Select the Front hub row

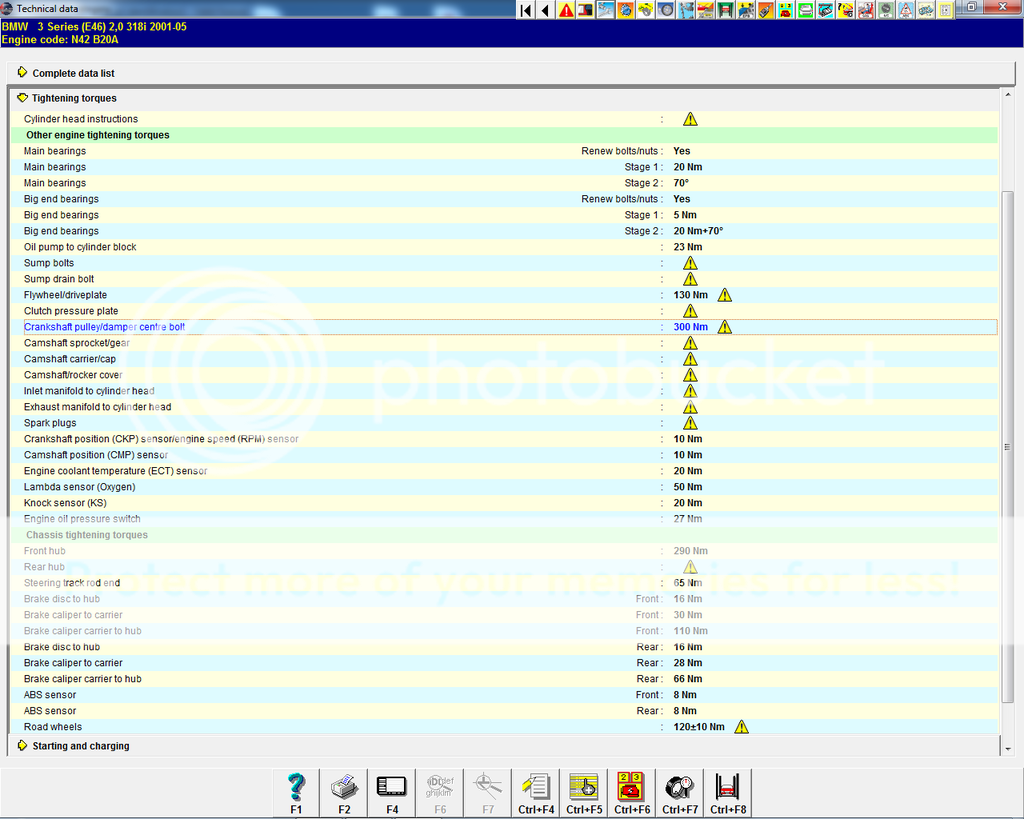(504, 551)
